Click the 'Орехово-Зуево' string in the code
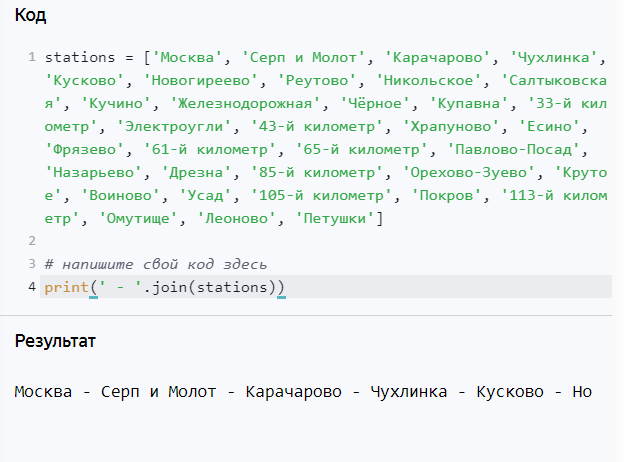This screenshot has width=624, height=462. (x=468, y=173)
